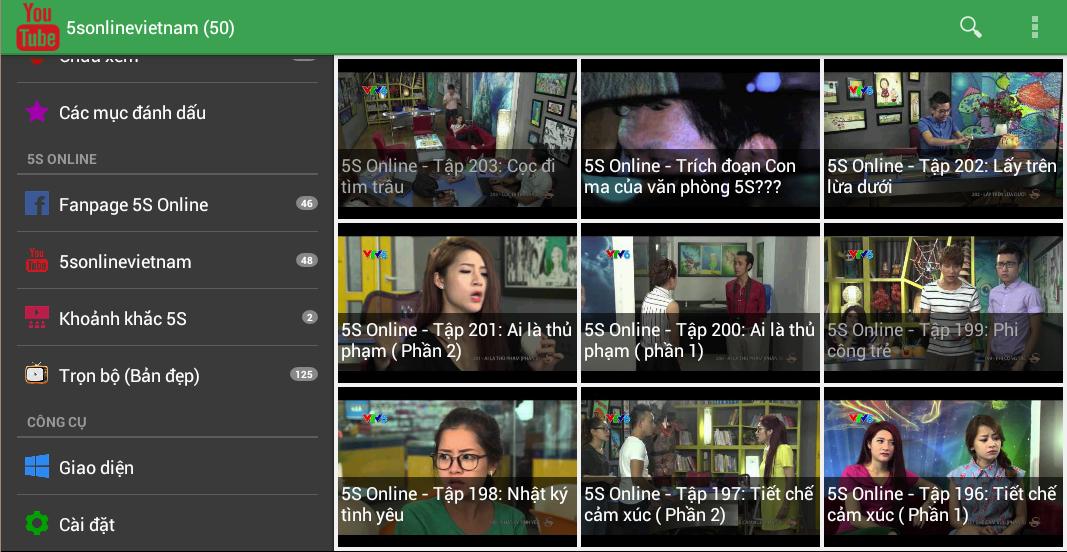Viewport: 1067px width, 552px height.
Task: Click the 5sonlinevietnam YouTube icon
Action: pos(37,261)
